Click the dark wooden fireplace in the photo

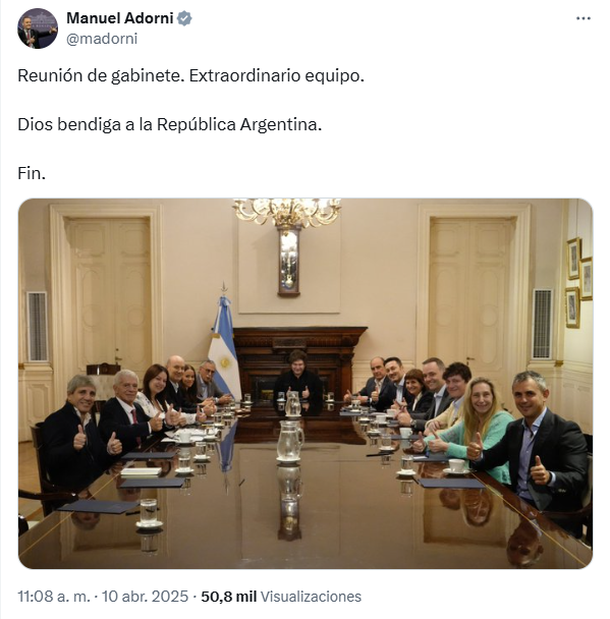[300, 358]
